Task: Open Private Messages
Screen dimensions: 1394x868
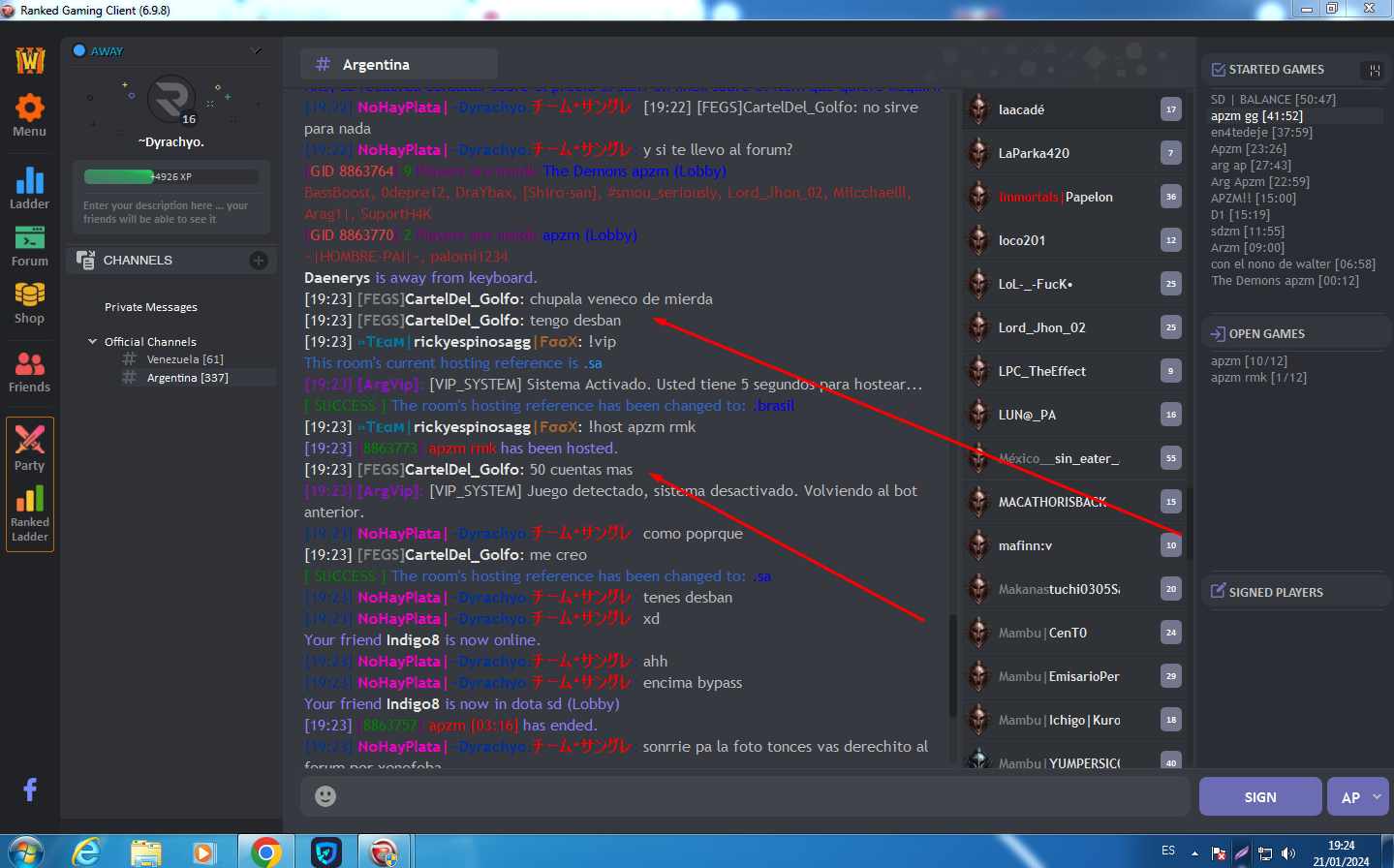Action: [x=151, y=307]
